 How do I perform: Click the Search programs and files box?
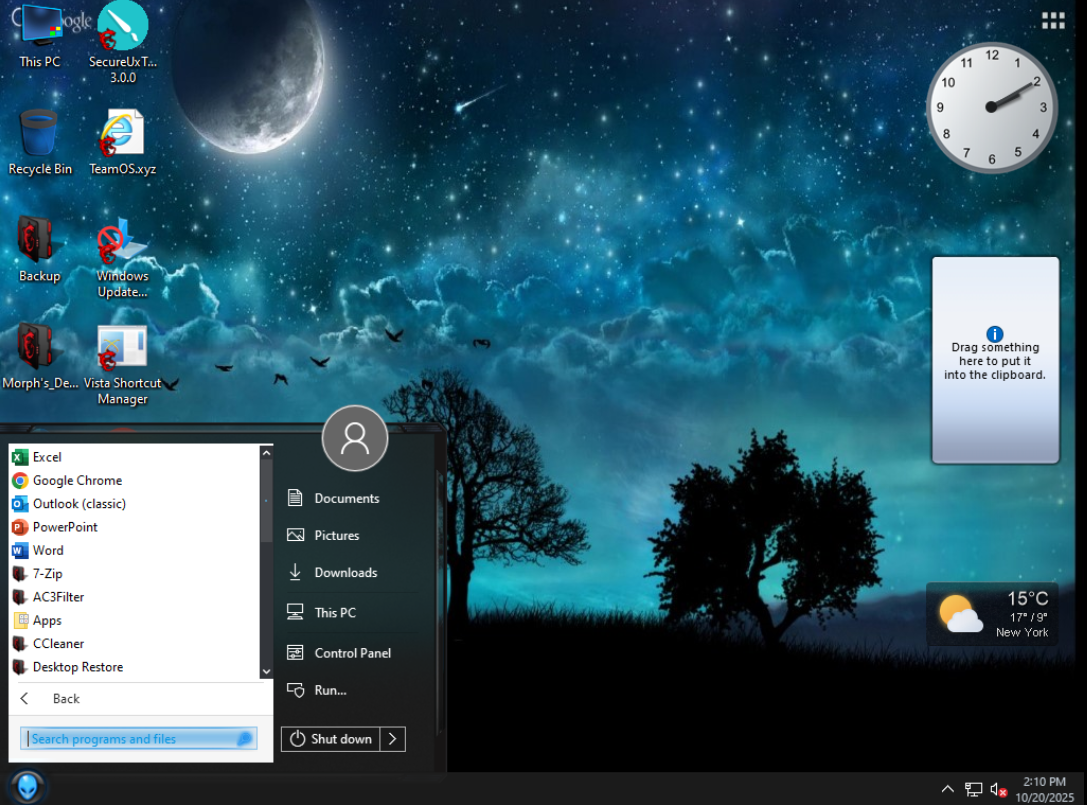coord(139,739)
